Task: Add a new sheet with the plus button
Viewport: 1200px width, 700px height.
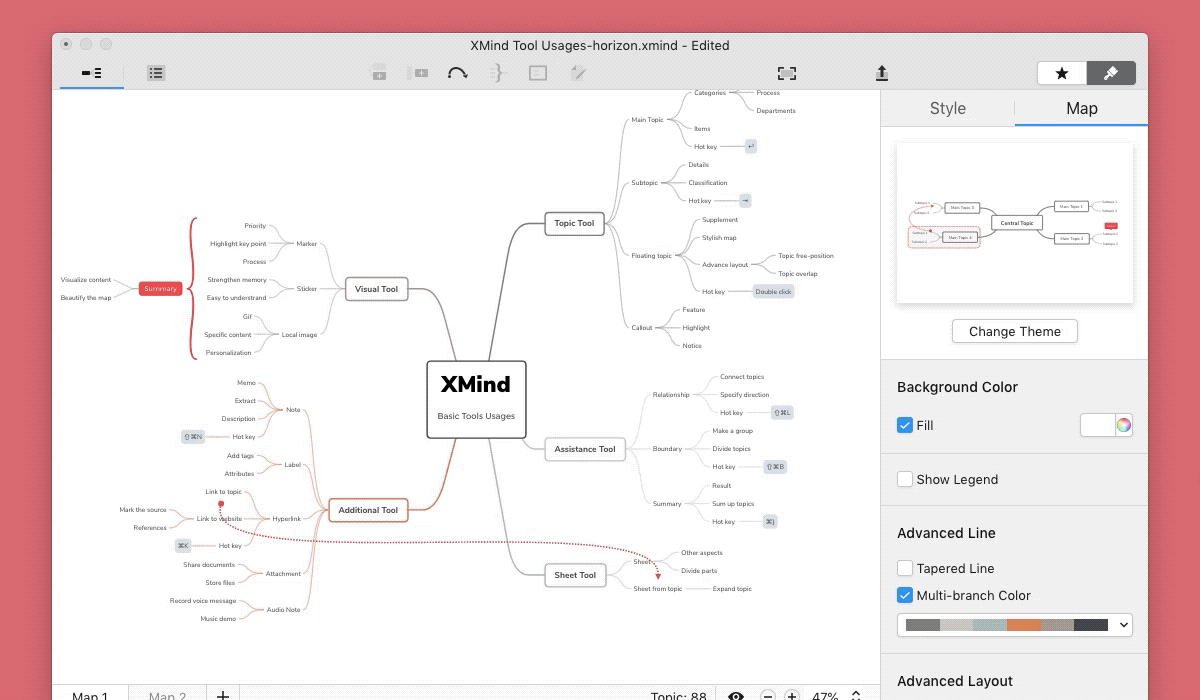Action: click(223, 695)
